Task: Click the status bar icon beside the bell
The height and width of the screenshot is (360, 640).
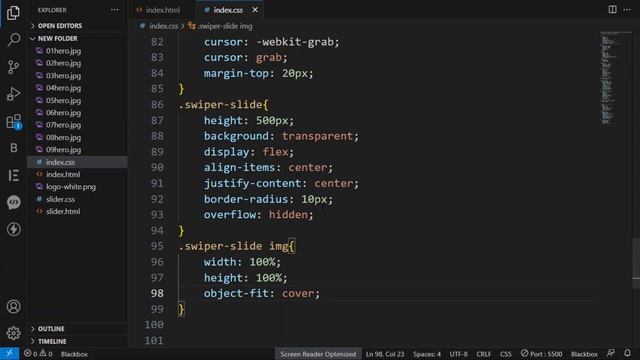Action: pos(611,353)
